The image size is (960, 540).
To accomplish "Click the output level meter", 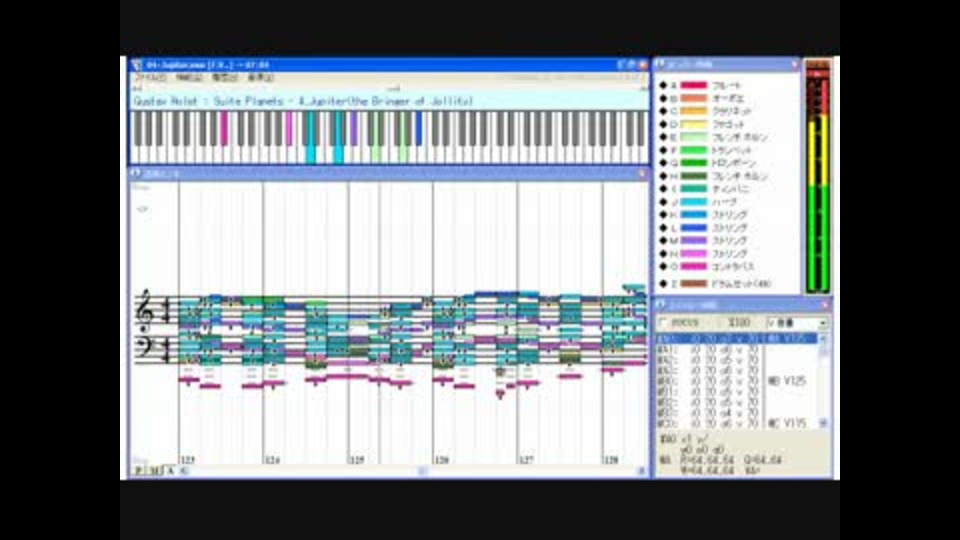I will [x=817, y=176].
